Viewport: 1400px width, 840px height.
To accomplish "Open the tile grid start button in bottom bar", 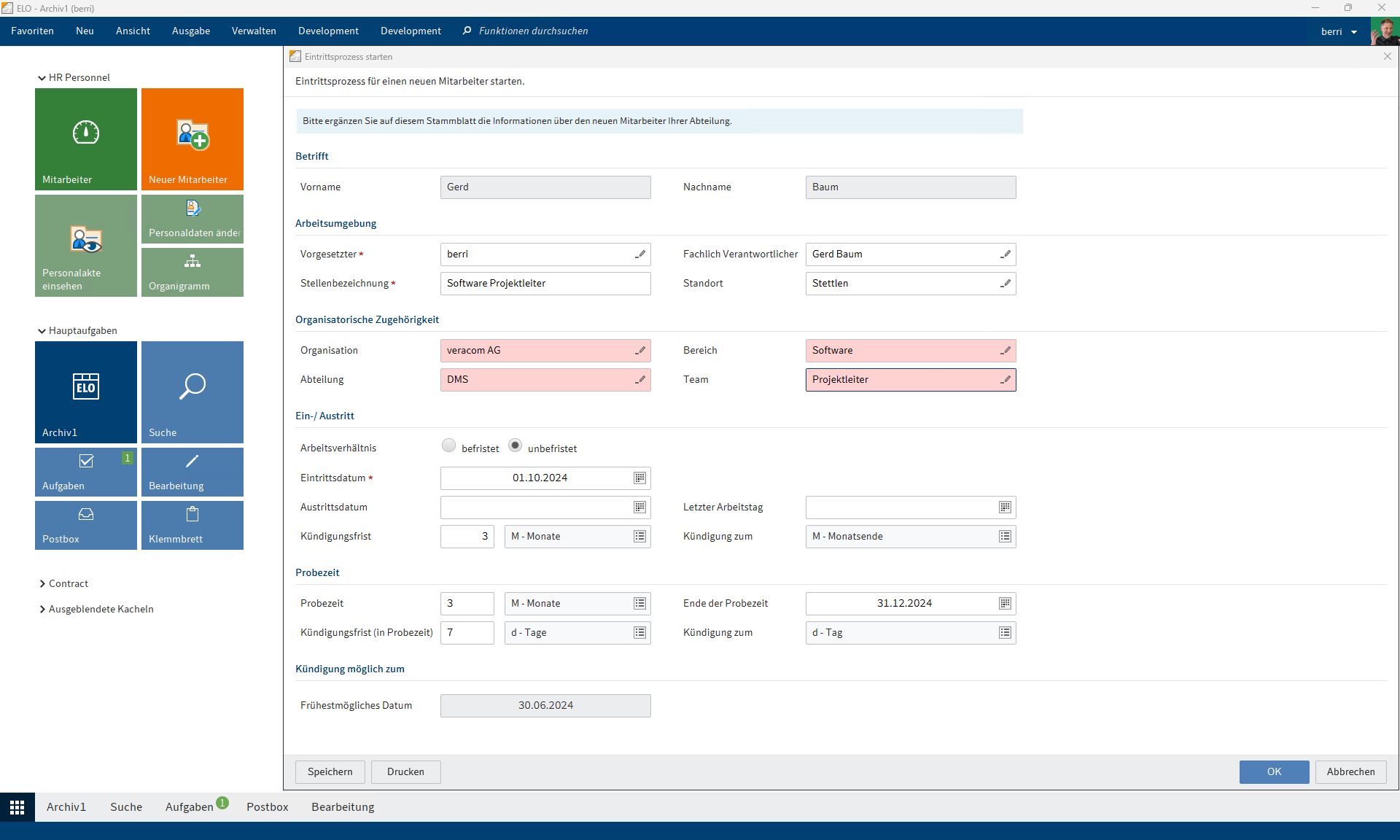I will [x=17, y=807].
